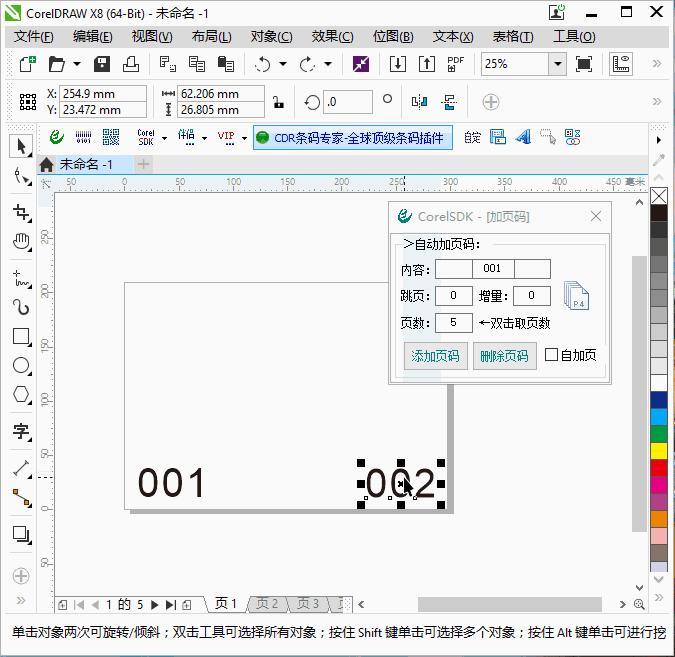675x657 pixels.
Task: Switch to the 页 2 tab
Action: tap(267, 604)
